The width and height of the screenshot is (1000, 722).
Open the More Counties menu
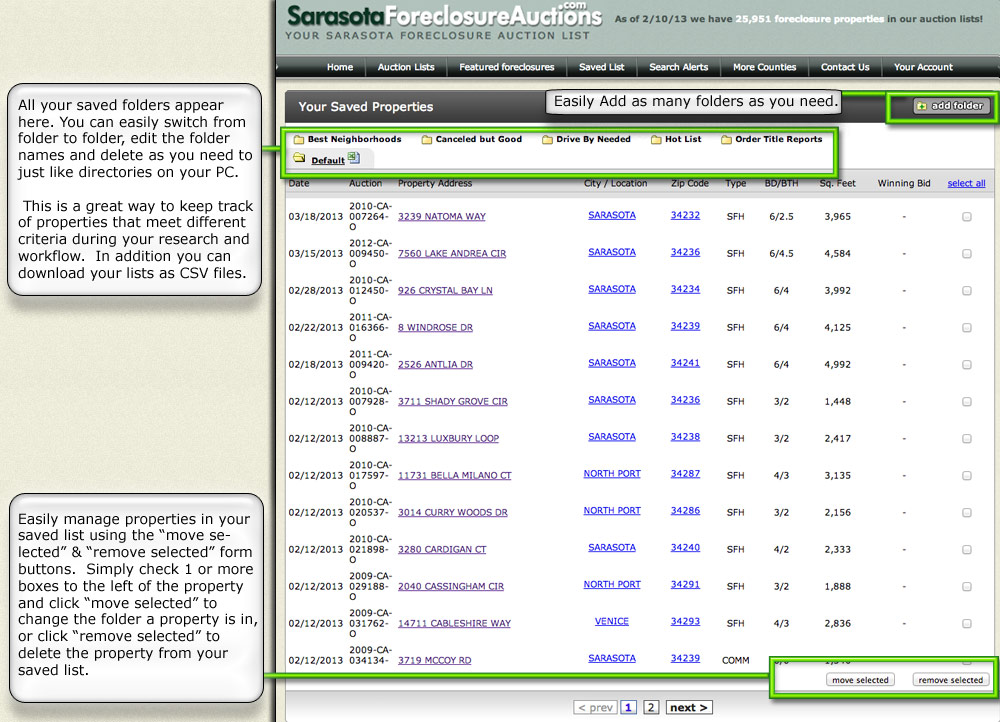(764, 67)
